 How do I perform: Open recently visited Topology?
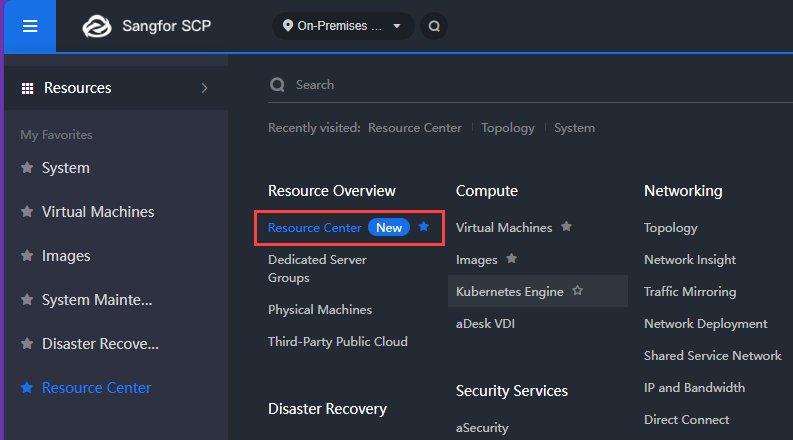508,128
